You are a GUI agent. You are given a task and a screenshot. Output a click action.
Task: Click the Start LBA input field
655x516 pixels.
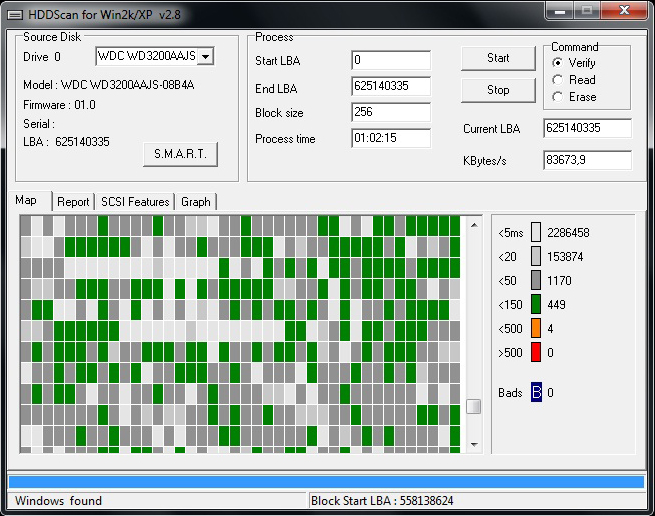point(391,60)
